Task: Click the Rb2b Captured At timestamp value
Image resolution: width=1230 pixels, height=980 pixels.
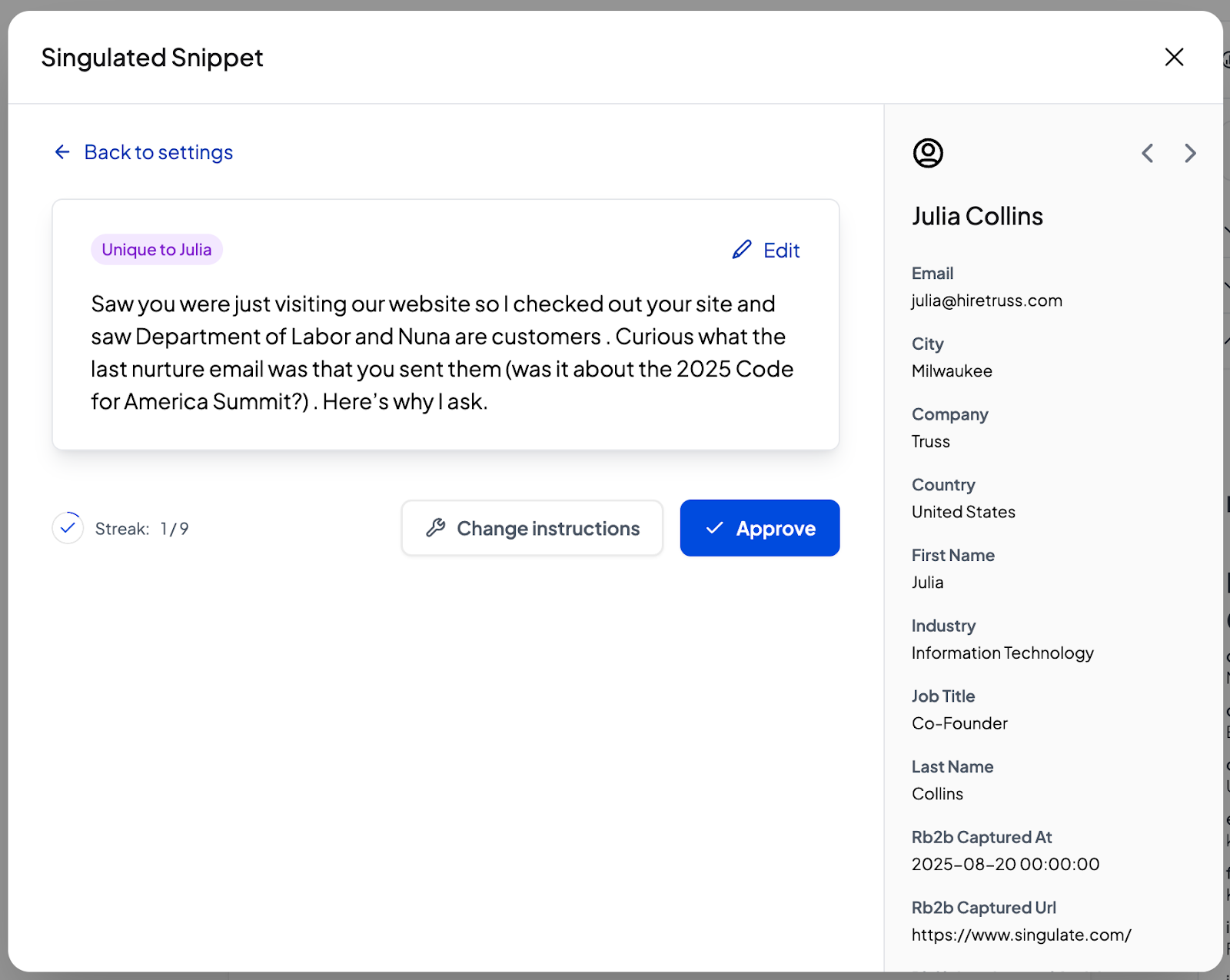Action: click(1006, 865)
